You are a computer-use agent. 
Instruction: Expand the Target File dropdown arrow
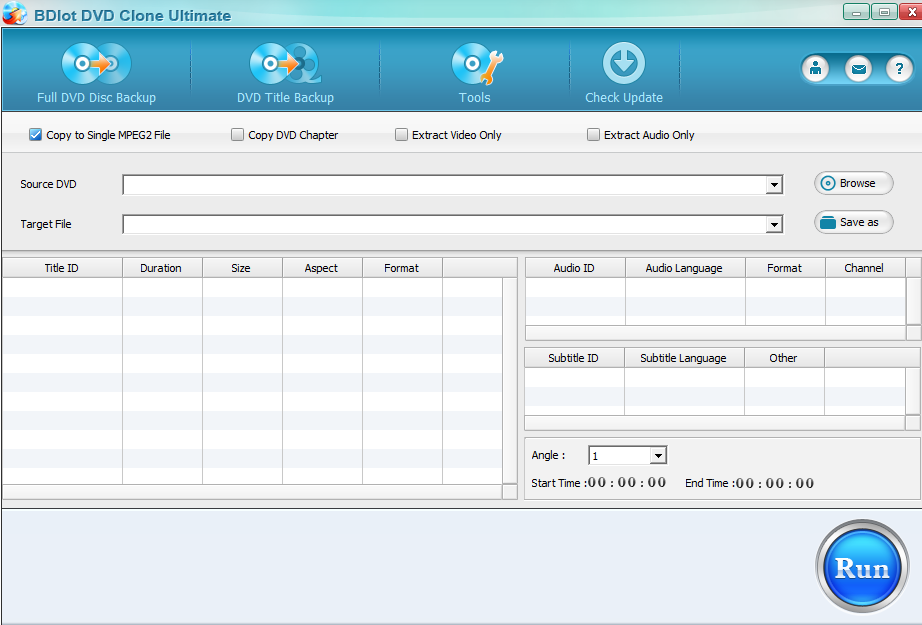point(774,225)
